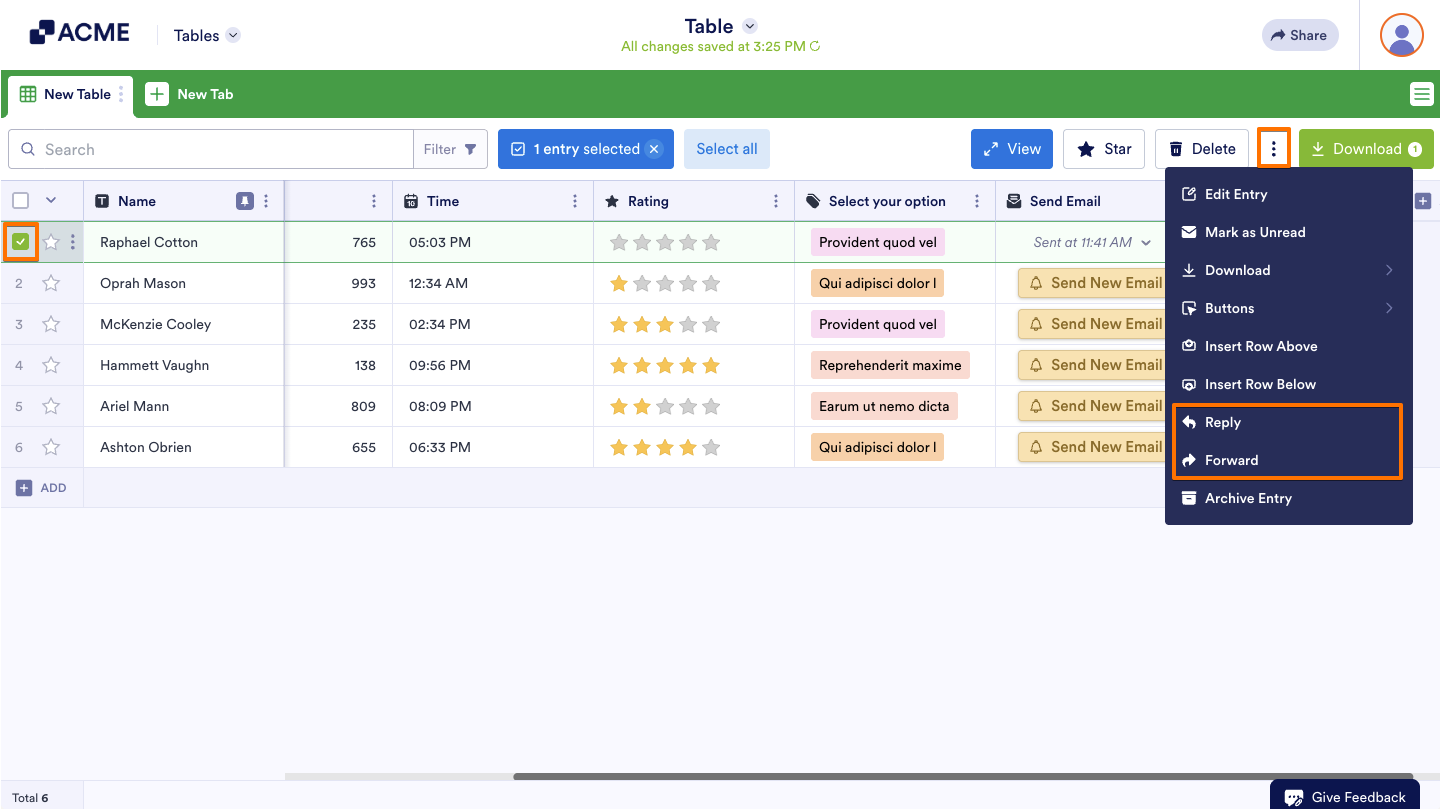The width and height of the screenshot is (1440, 809).
Task: Select Mark as Unread
Action: 1289,232
